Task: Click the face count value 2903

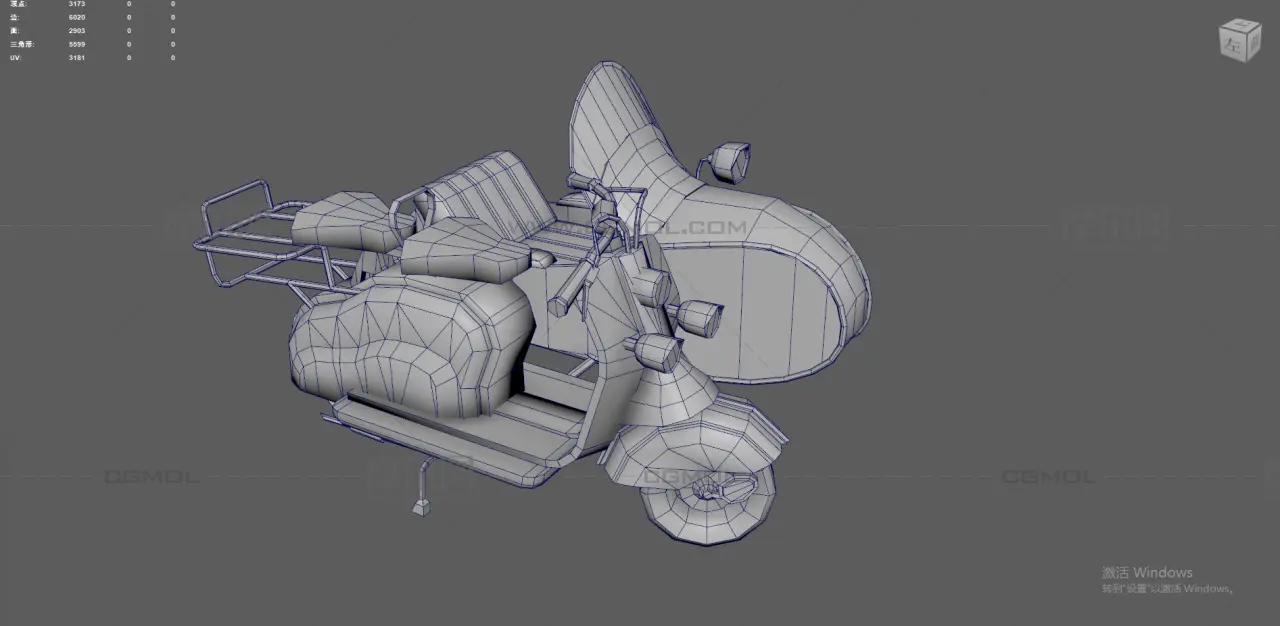Action: coord(76,31)
